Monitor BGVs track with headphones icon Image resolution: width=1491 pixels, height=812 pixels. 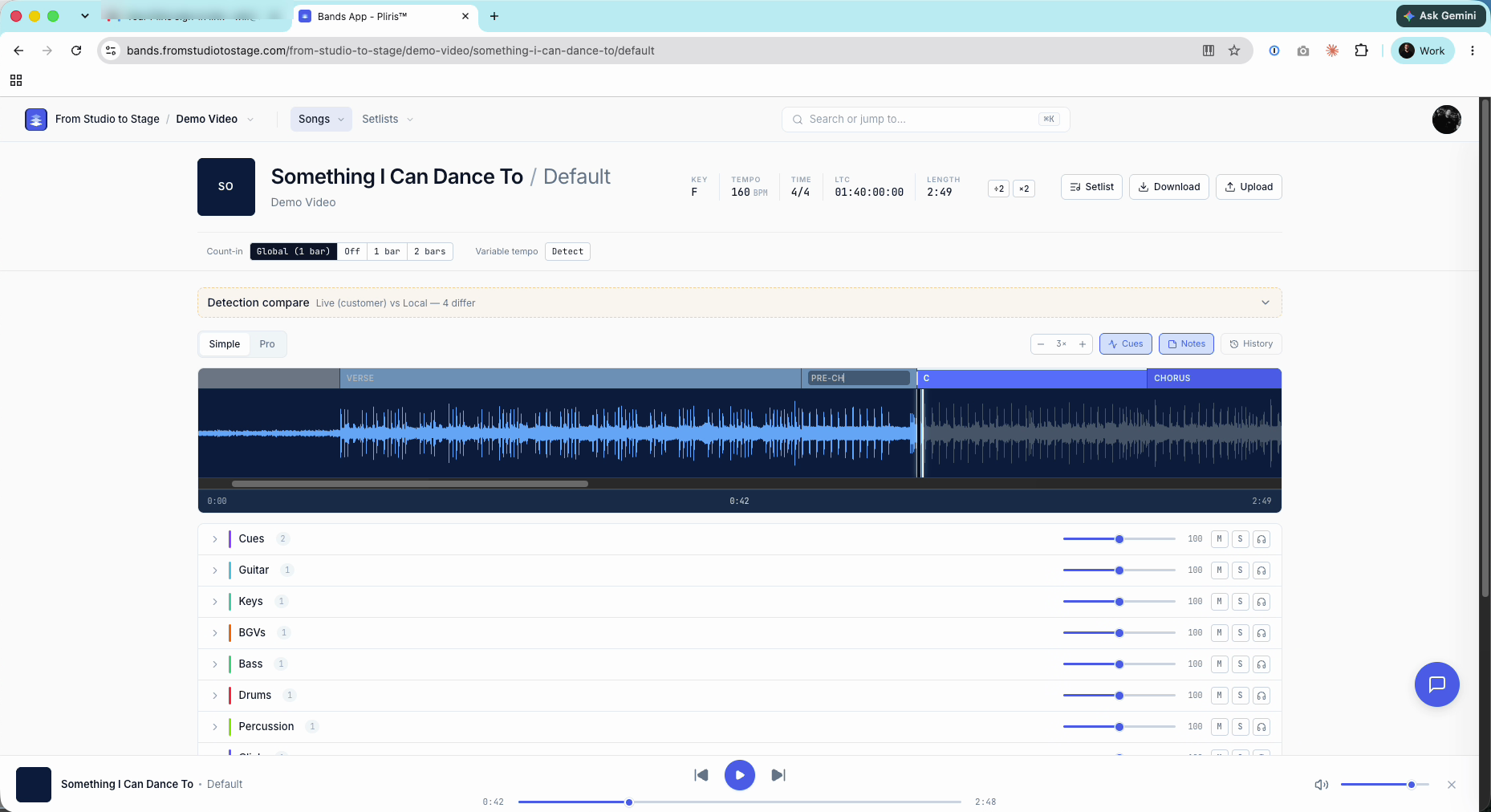pyautogui.click(x=1261, y=633)
